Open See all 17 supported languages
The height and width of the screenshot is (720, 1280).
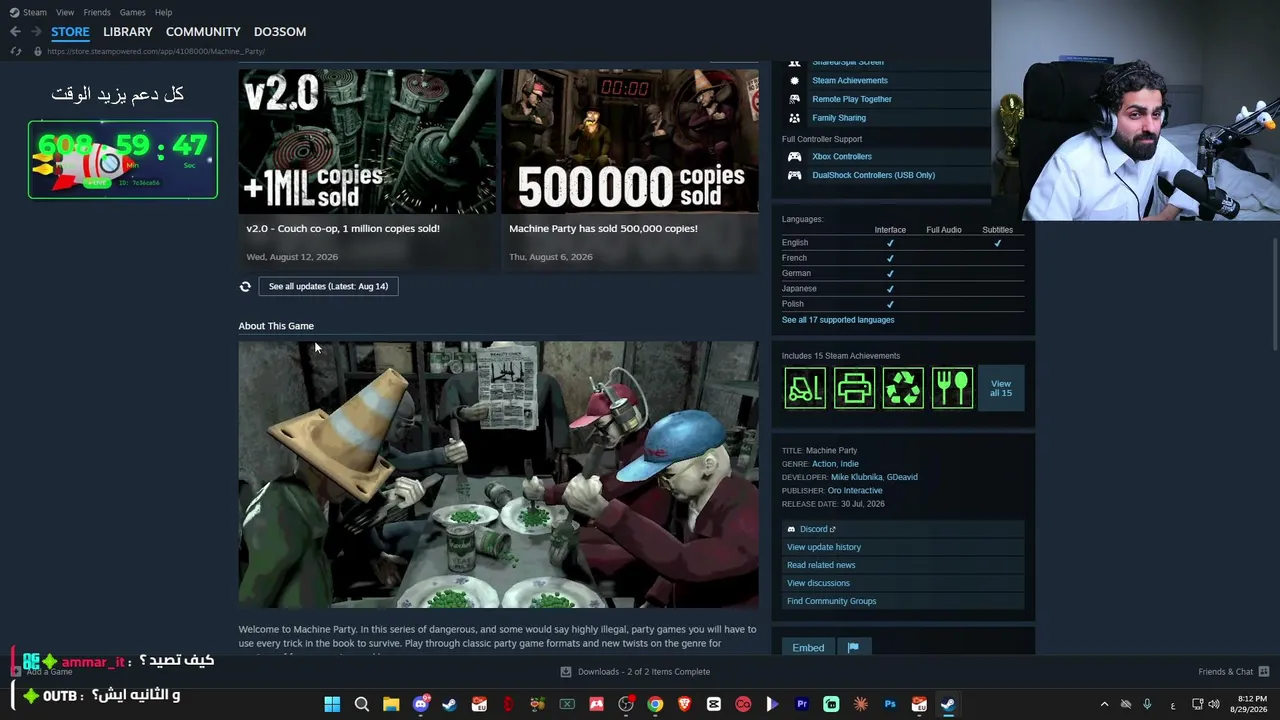(x=838, y=320)
